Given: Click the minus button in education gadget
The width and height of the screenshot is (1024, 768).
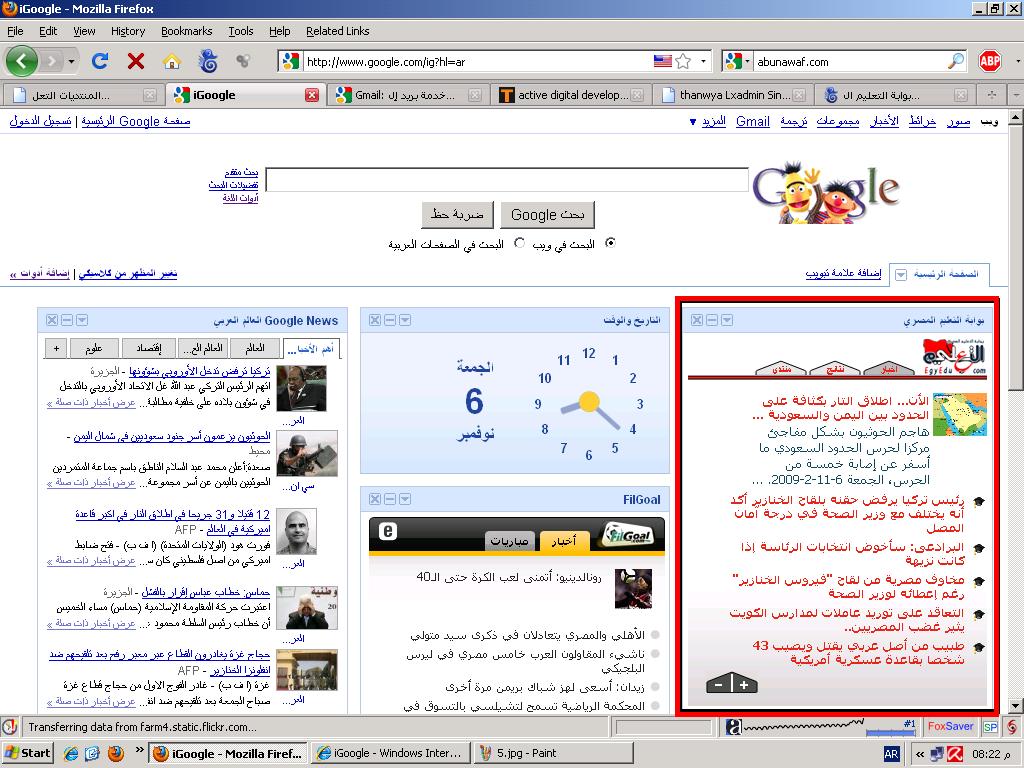Looking at the screenshot, I should click(719, 684).
